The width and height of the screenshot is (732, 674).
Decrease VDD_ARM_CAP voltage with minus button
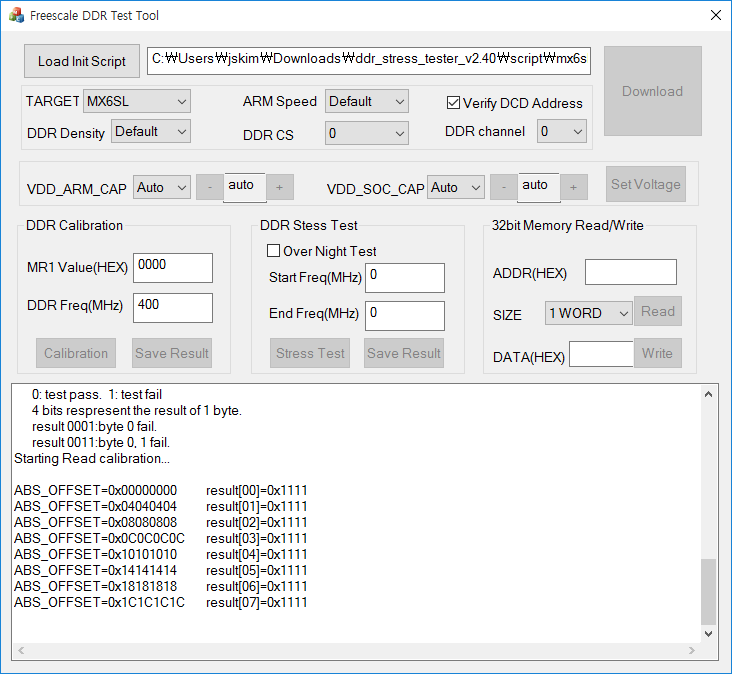click(210, 187)
